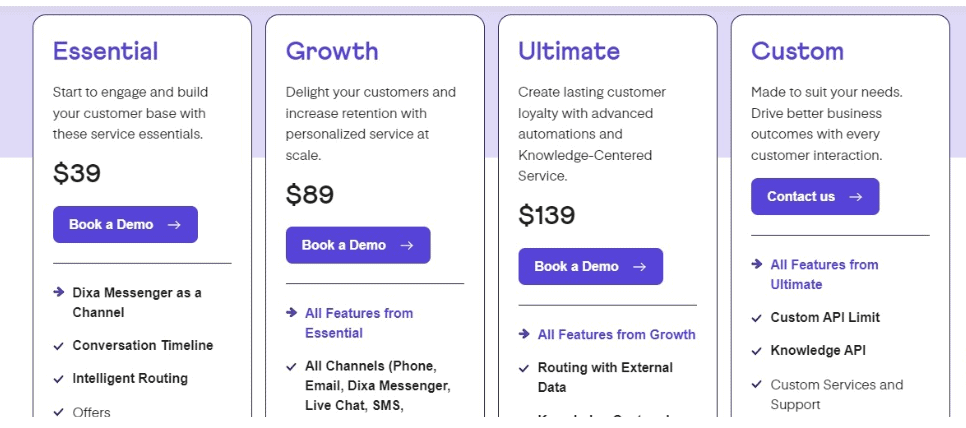Click arrow icon next to All Features from Essential
Screen dimensions: 966x428
coord(291,312)
